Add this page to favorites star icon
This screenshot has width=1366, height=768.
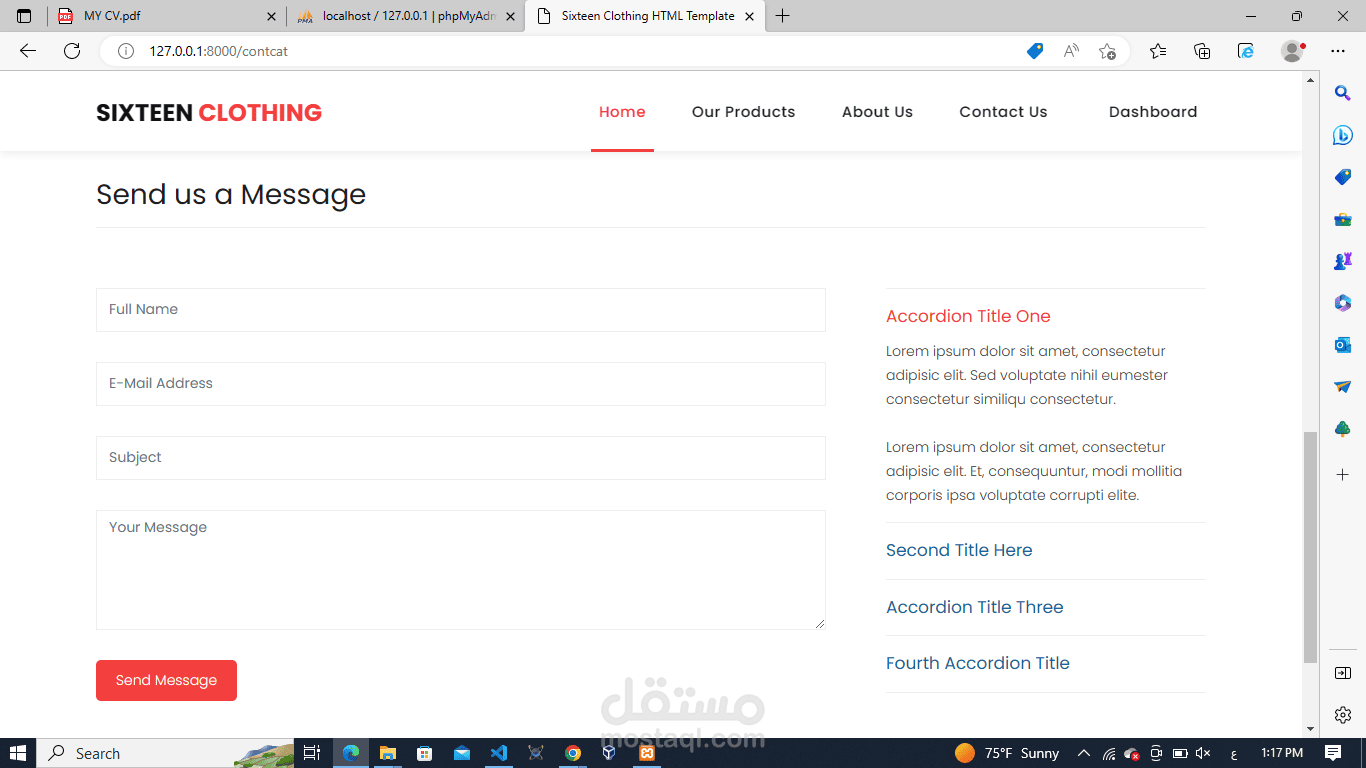point(1107,51)
